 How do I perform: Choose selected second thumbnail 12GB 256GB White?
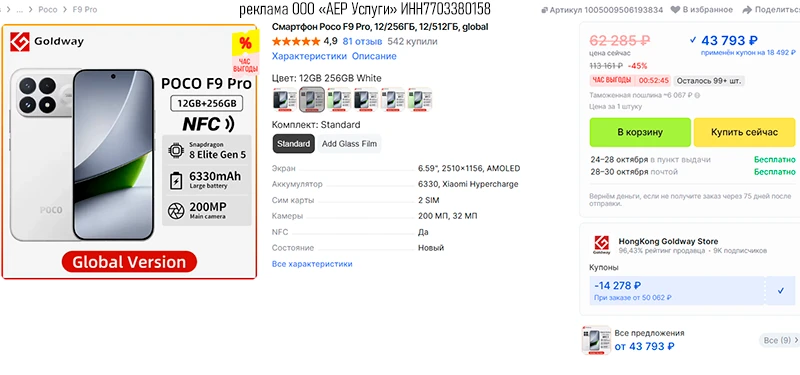[312, 99]
